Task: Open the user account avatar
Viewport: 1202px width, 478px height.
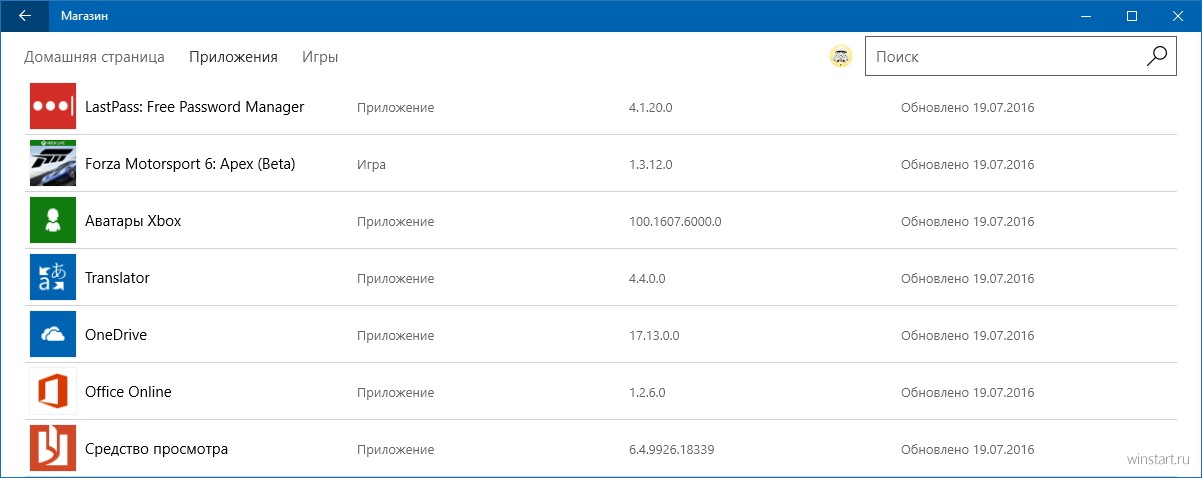Action: click(x=841, y=57)
